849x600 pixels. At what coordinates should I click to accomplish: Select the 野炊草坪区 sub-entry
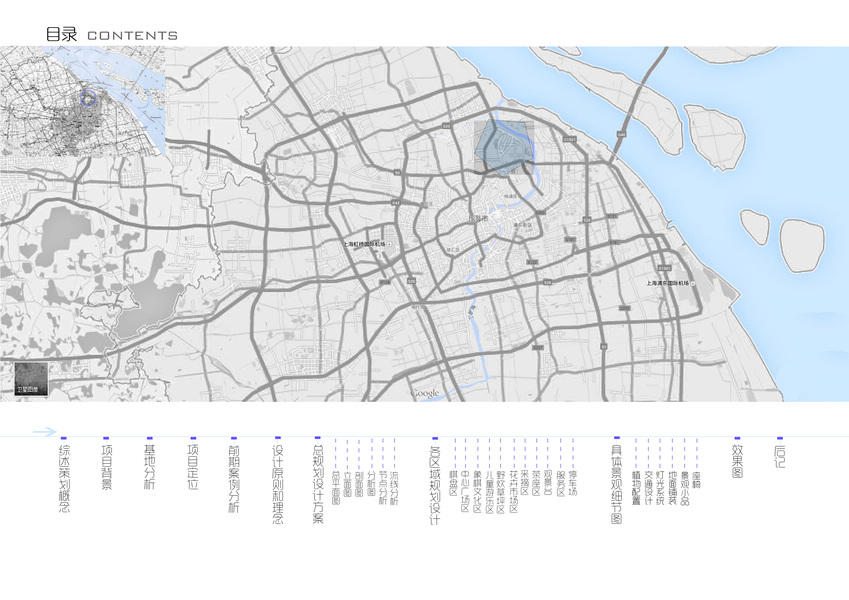(x=501, y=492)
